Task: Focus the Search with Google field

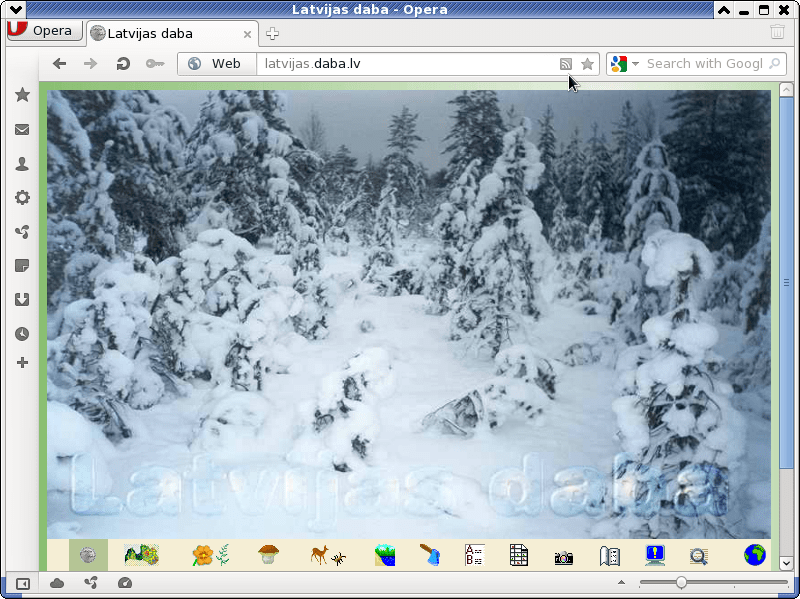Action: (x=704, y=64)
